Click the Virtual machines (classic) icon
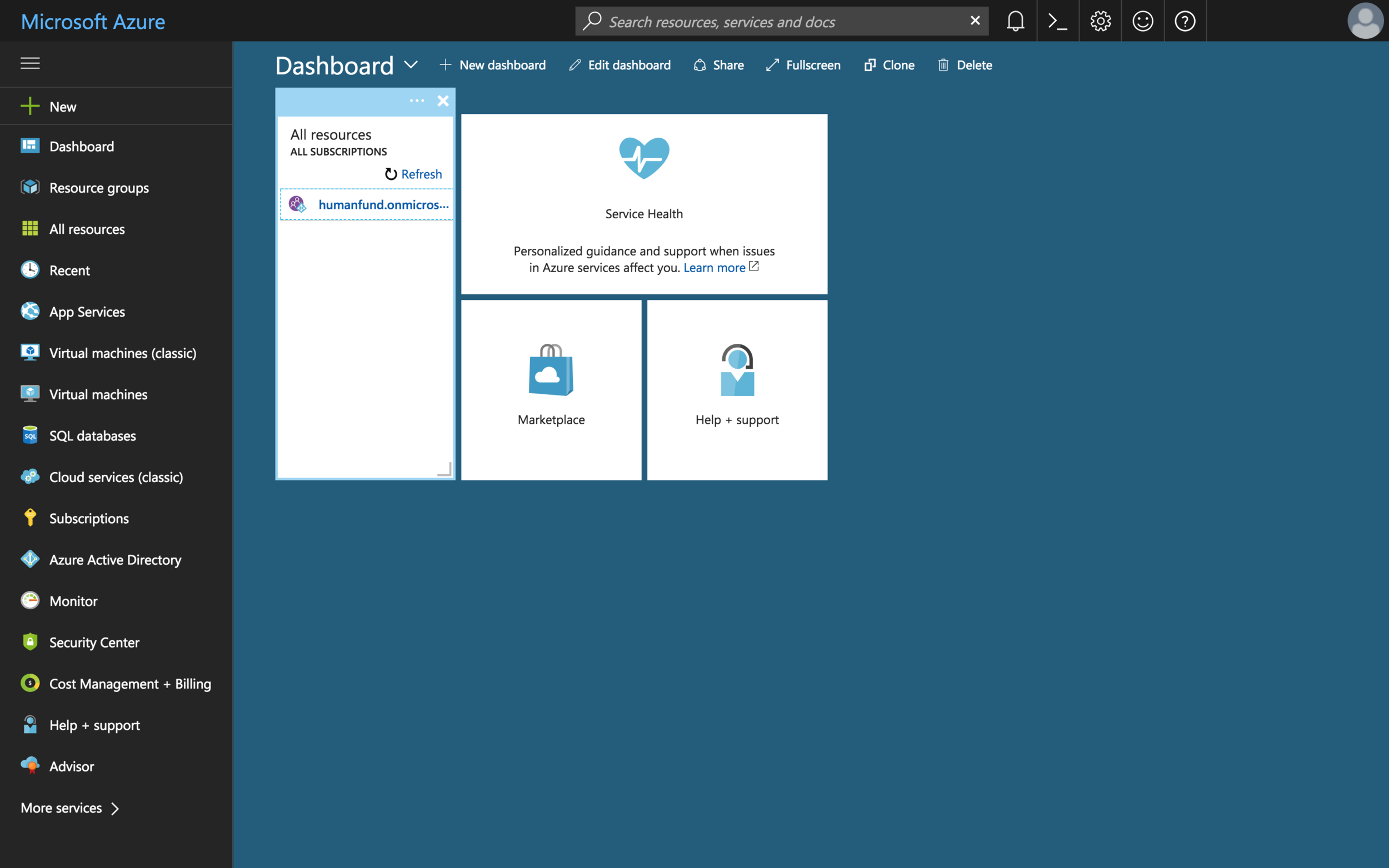This screenshot has height=868, width=1389. tap(30, 352)
